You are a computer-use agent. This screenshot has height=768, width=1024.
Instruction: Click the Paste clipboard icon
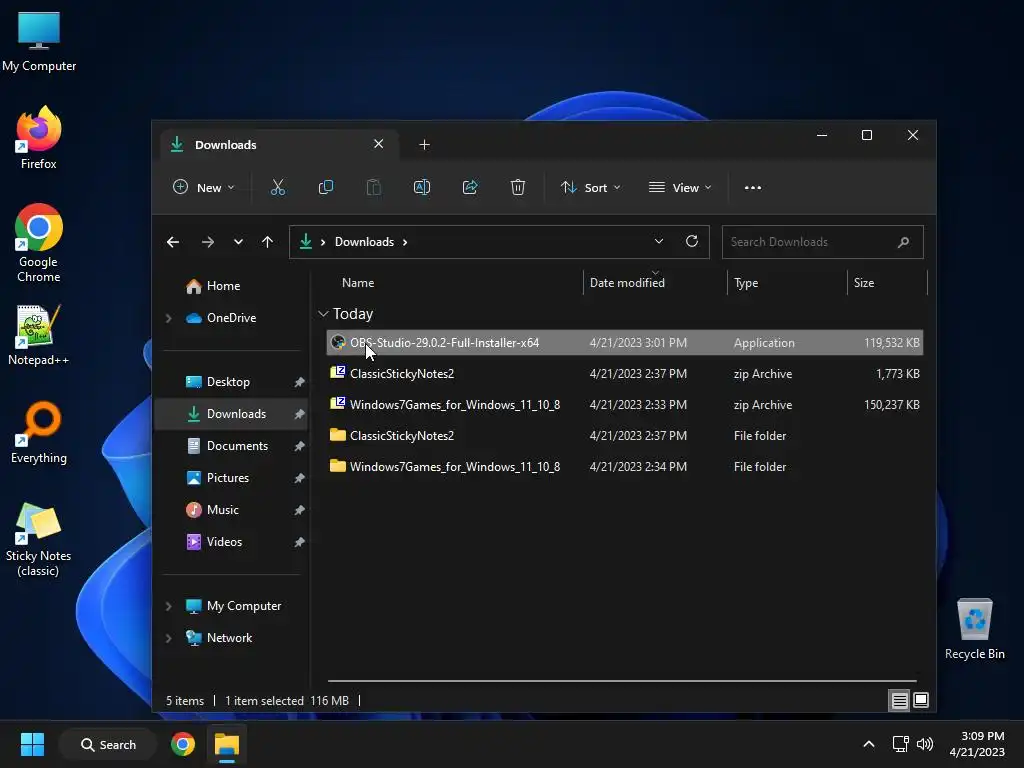click(374, 187)
